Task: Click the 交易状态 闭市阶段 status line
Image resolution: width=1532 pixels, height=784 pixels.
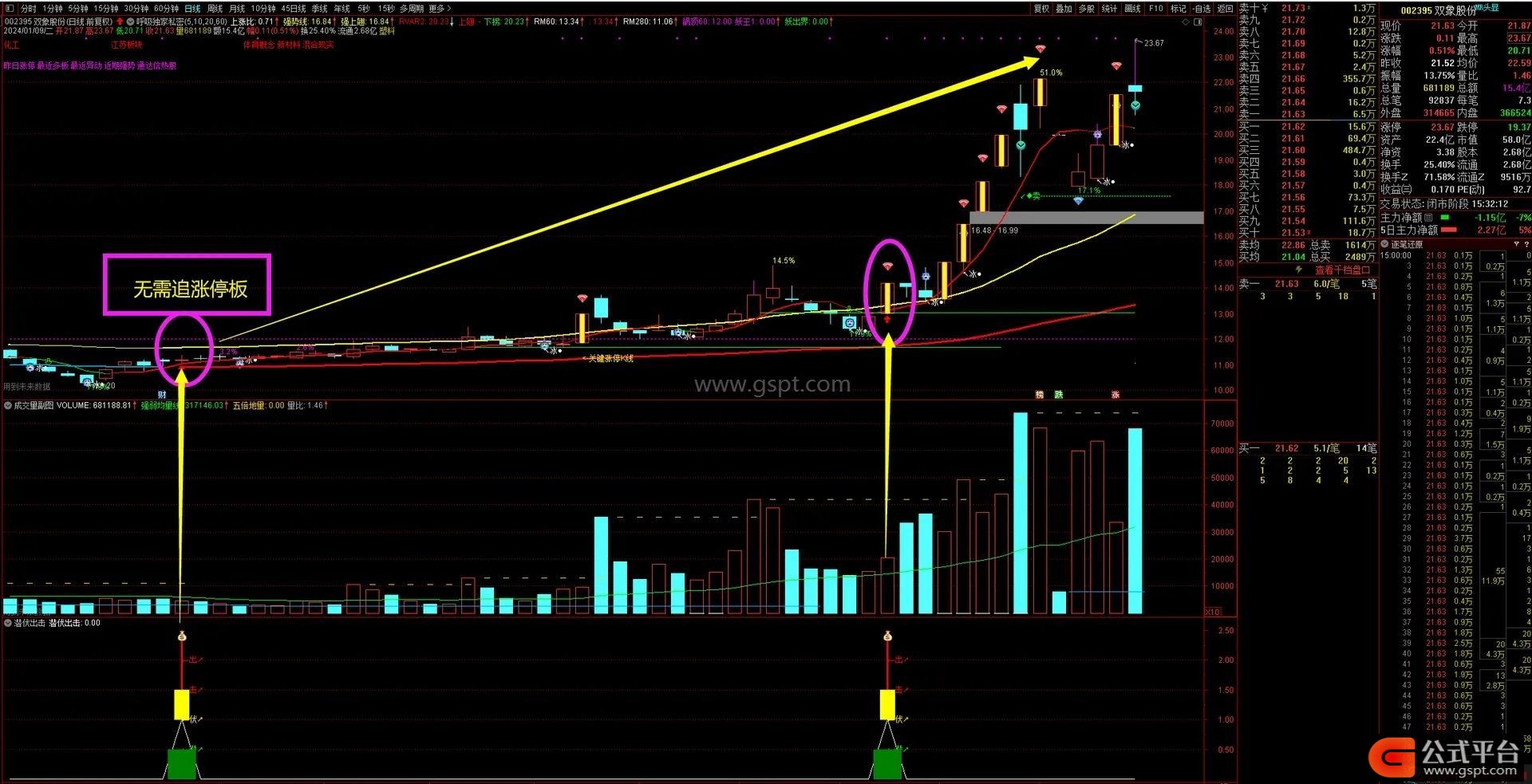Action: pyautogui.click(x=1444, y=204)
